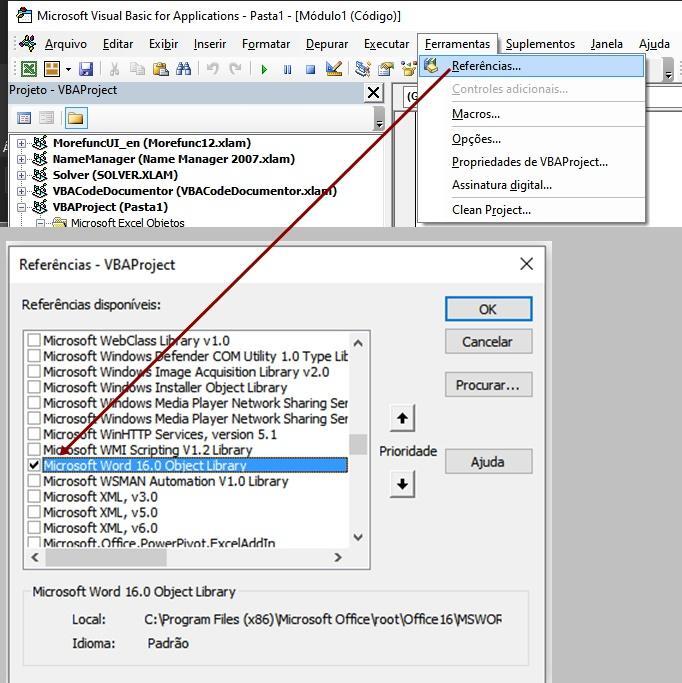Collapse the Microsoft Excel Objetos folder
This screenshot has height=683, width=682.
[x=41, y=223]
